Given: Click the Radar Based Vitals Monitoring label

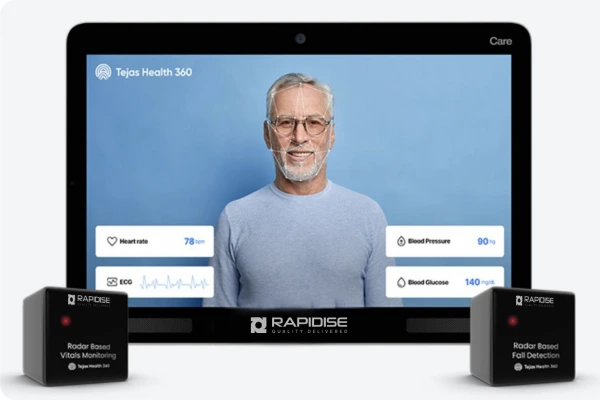Looking at the screenshot, I should pos(86,350).
